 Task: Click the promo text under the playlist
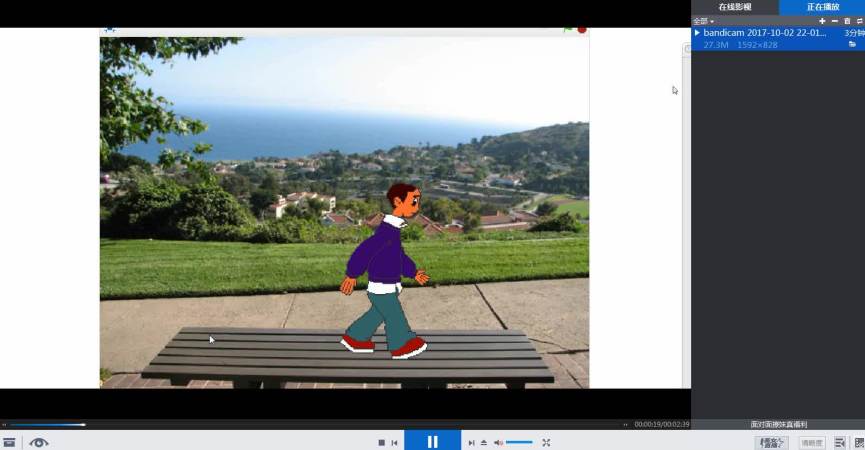(x=778, y=425)
